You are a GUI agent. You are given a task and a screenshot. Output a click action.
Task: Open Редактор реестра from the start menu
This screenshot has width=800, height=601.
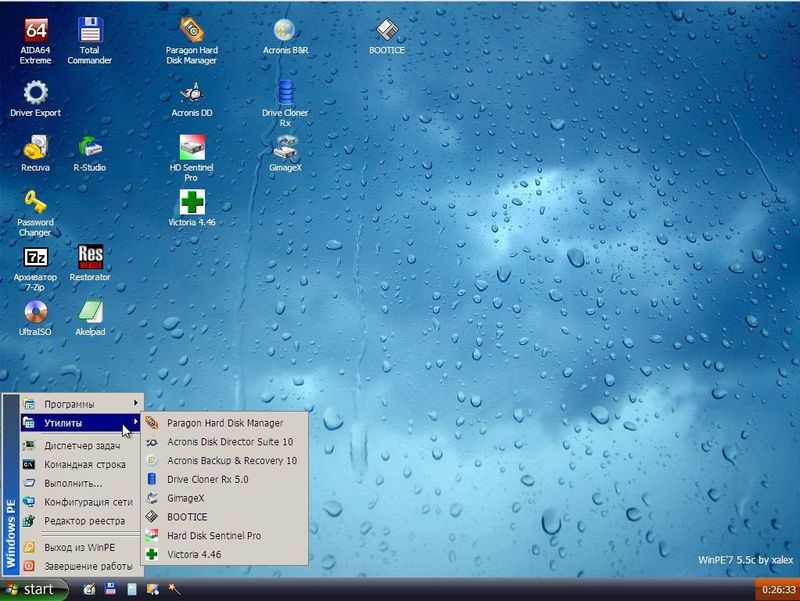81,521
